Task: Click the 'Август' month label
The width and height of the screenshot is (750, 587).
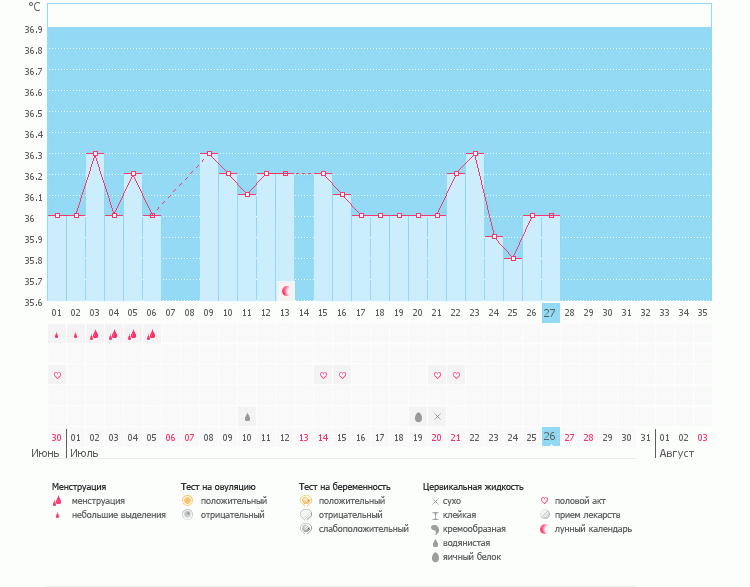Action: point(675,453)
